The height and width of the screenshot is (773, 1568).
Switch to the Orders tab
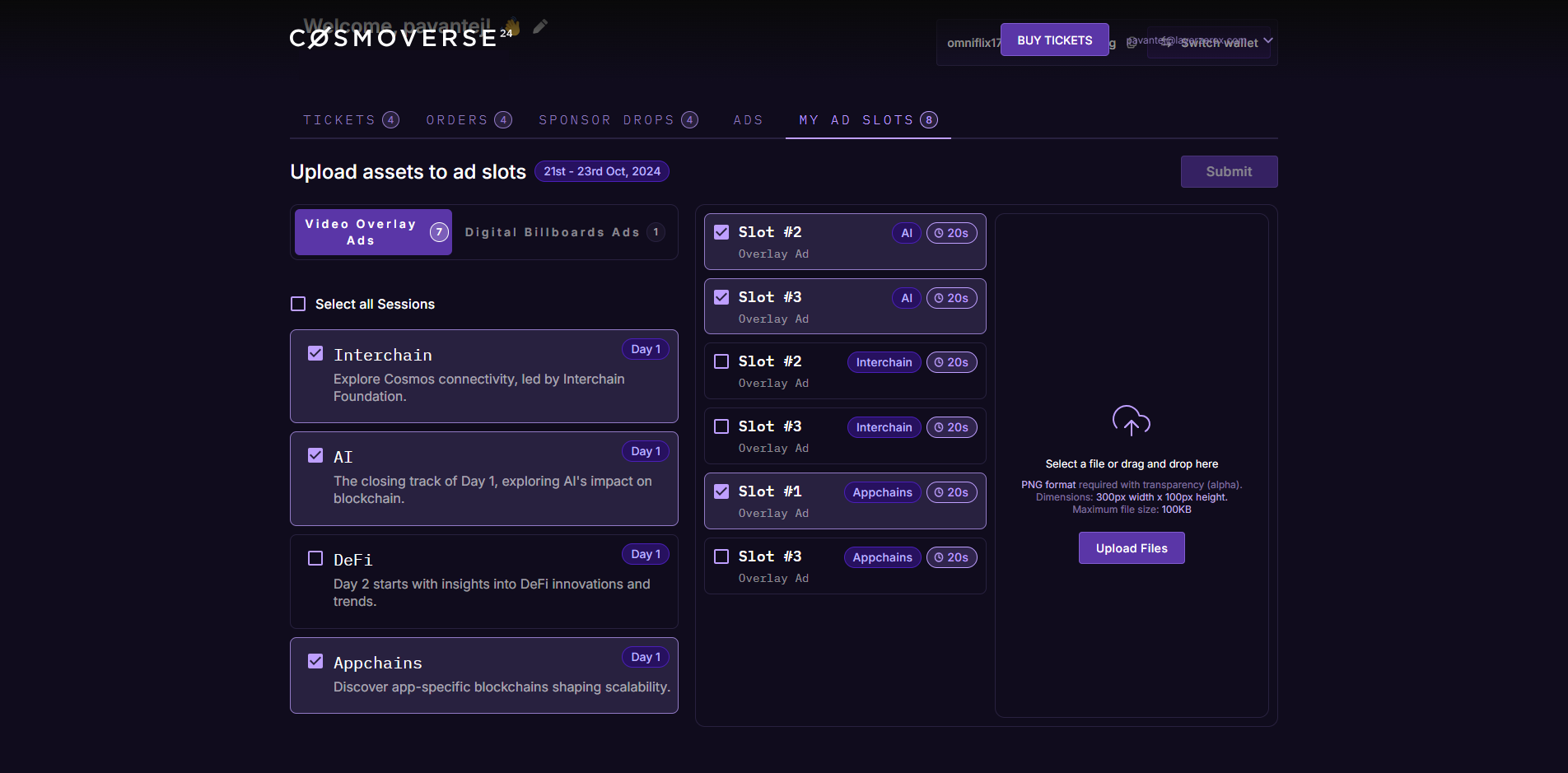coord(469,120)
